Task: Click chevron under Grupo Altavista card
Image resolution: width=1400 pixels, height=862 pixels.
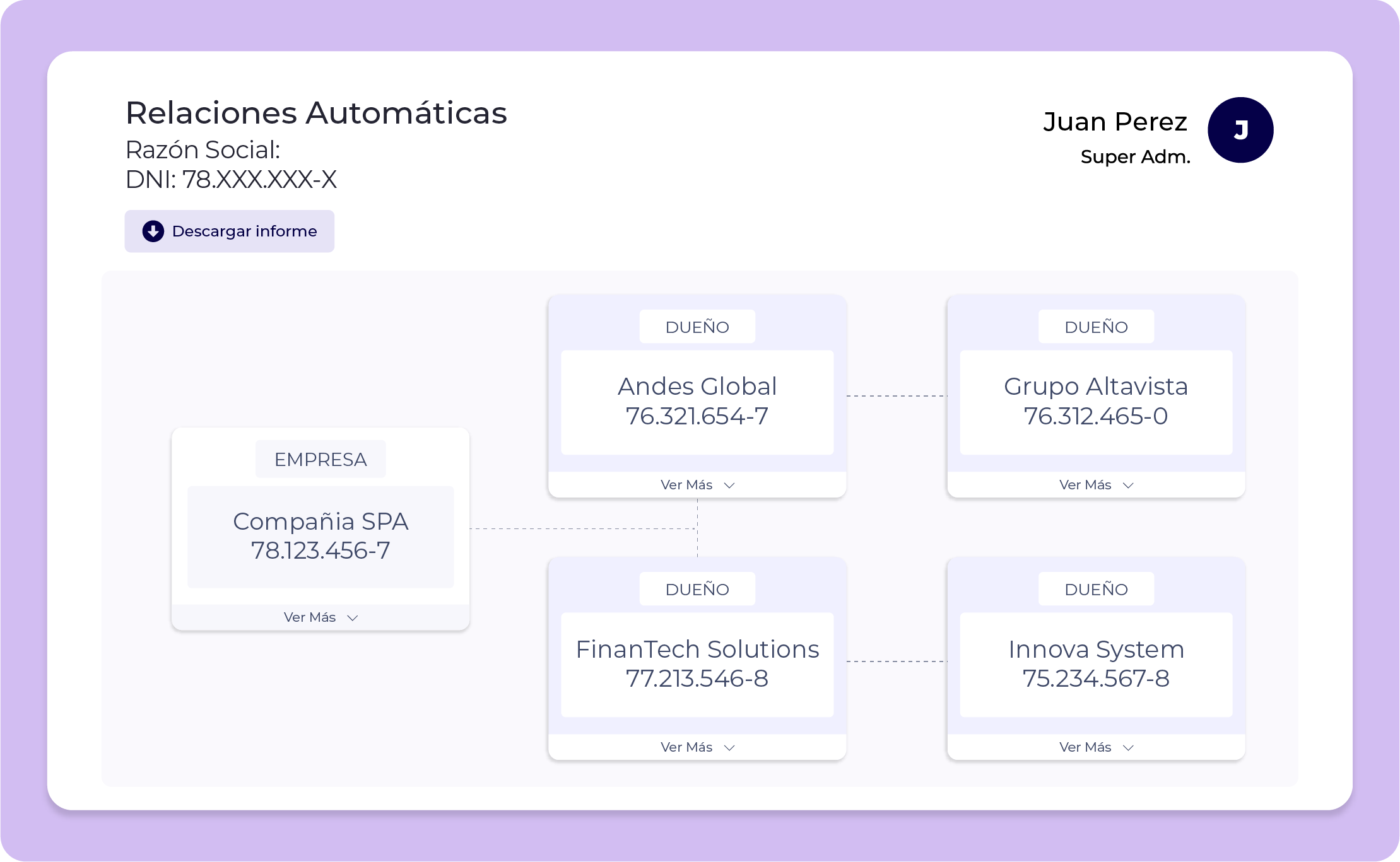Action: 1128,486
